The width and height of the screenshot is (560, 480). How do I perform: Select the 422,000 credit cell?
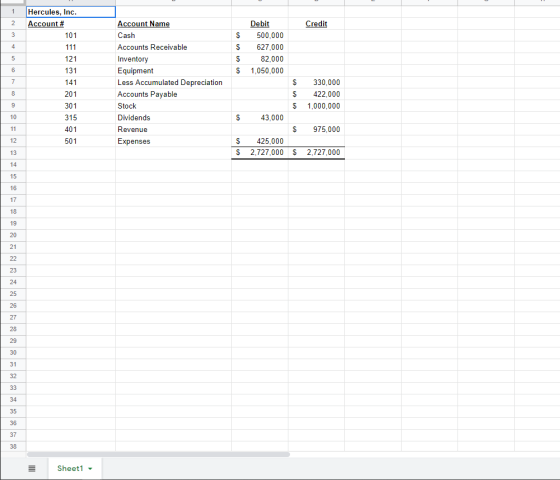(x=316, y=94)
